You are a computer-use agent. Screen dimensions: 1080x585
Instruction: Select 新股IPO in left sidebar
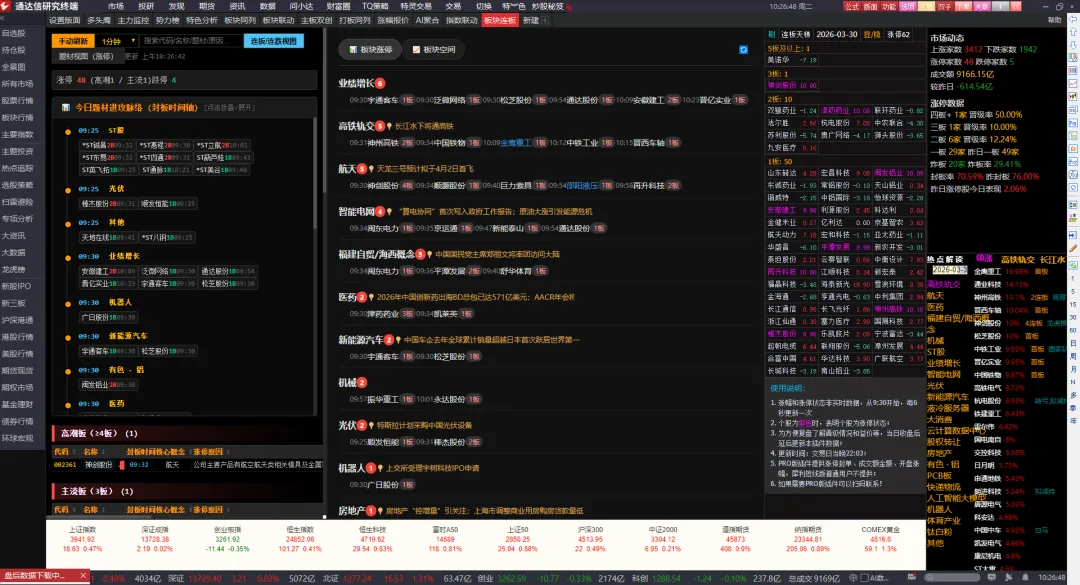point(16,286)
